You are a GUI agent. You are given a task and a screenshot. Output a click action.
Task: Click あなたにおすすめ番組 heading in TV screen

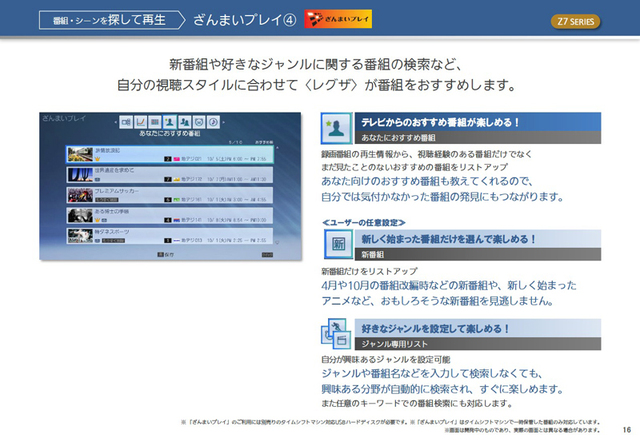(169, 133)
